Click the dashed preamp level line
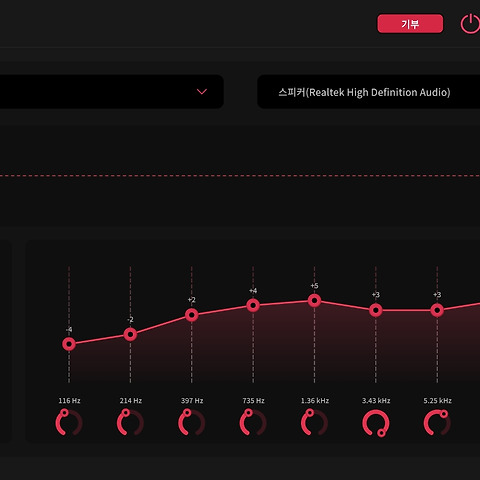Image resolution: width=480 pixels, height=480 pixels. coord(240,176)
